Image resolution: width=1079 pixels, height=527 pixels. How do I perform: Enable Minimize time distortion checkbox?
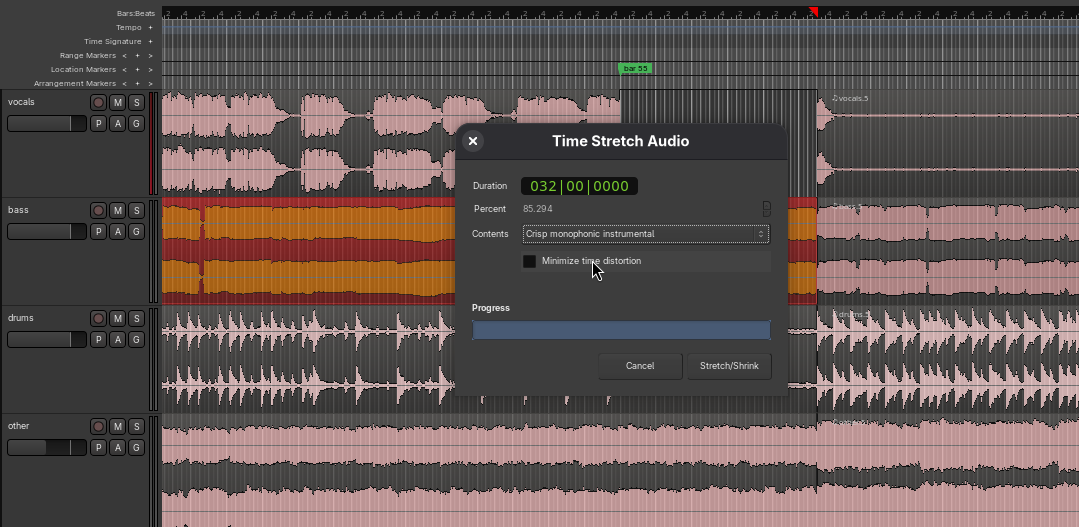529,261
